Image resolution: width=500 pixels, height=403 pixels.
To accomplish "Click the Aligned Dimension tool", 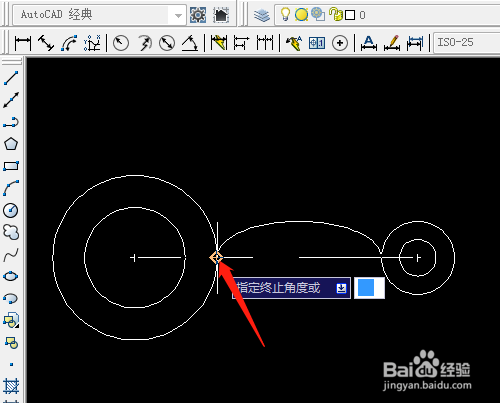I will click(46, 43).
